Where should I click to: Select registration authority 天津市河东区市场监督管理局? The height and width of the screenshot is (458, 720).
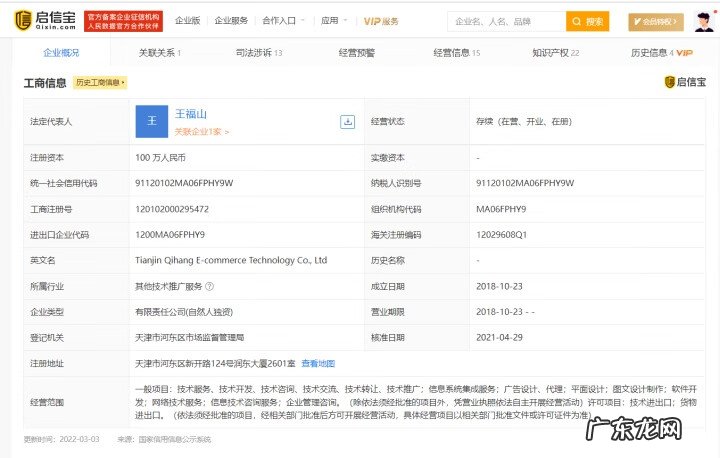(x=189, y=338)
